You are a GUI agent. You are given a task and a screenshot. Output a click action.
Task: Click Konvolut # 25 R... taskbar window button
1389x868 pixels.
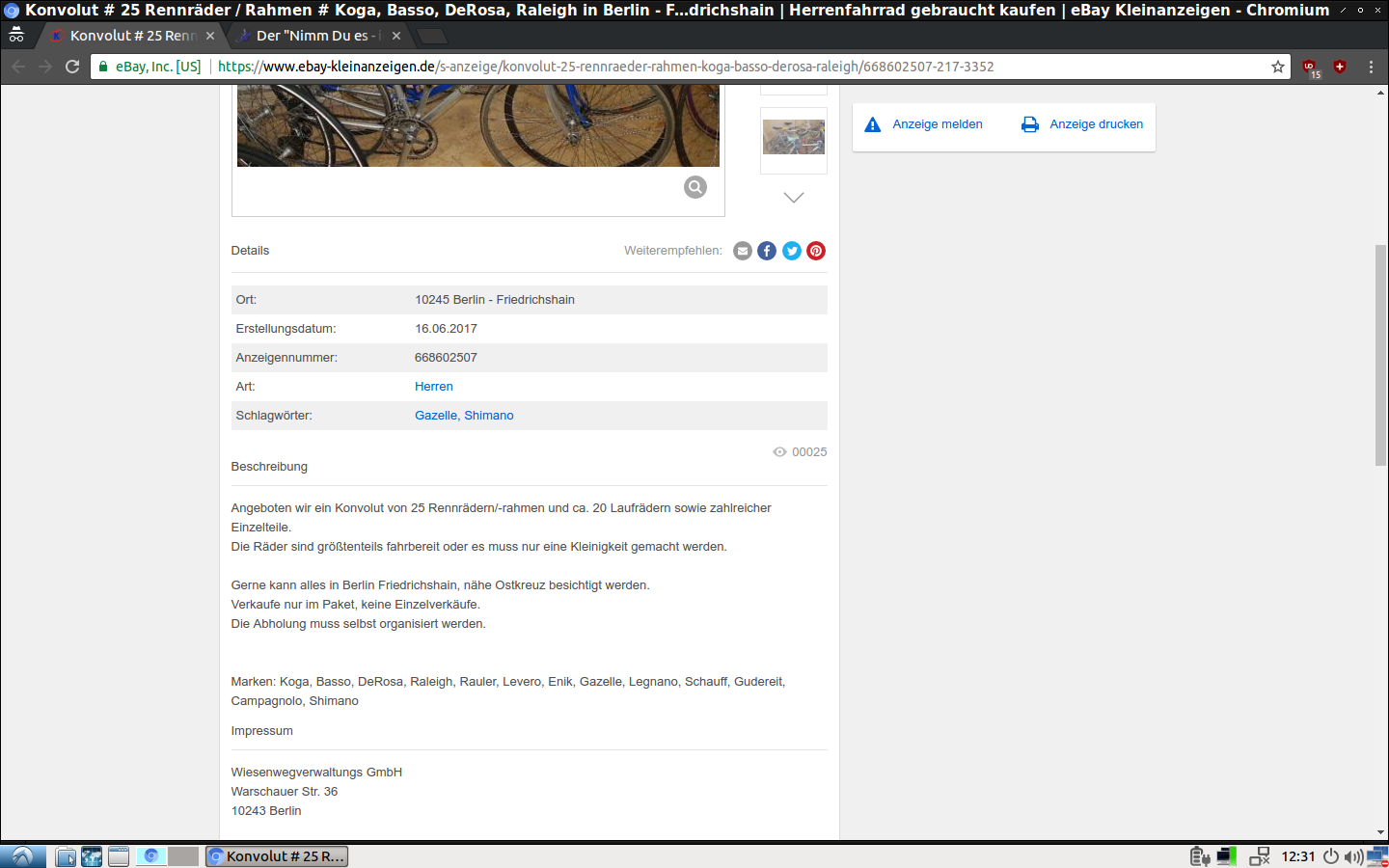(x=277, y=856)
